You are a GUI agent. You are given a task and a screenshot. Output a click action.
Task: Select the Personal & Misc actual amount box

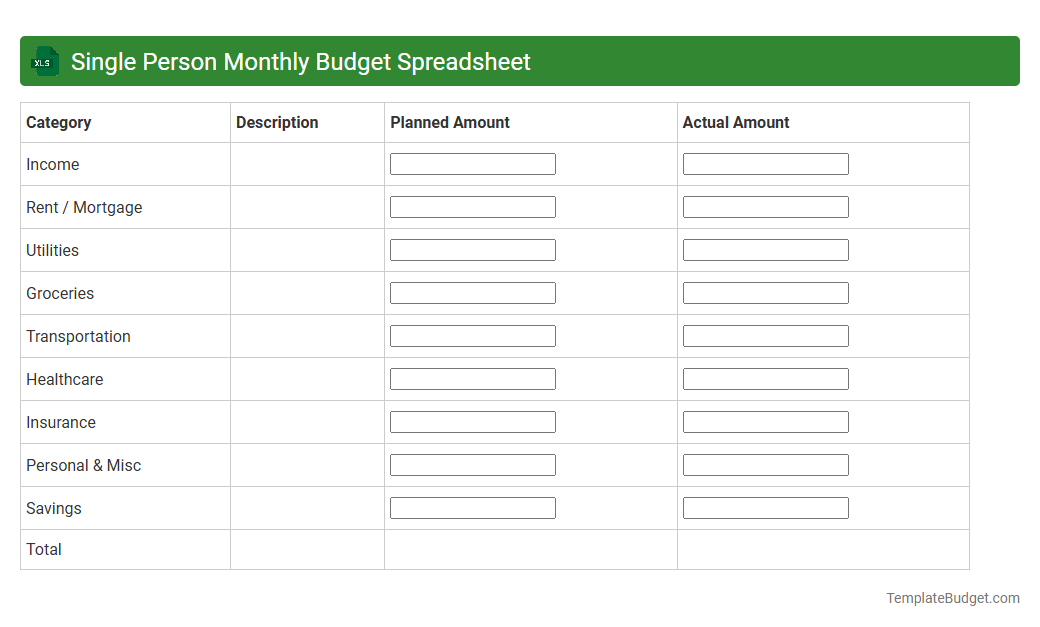pos(765,464)
